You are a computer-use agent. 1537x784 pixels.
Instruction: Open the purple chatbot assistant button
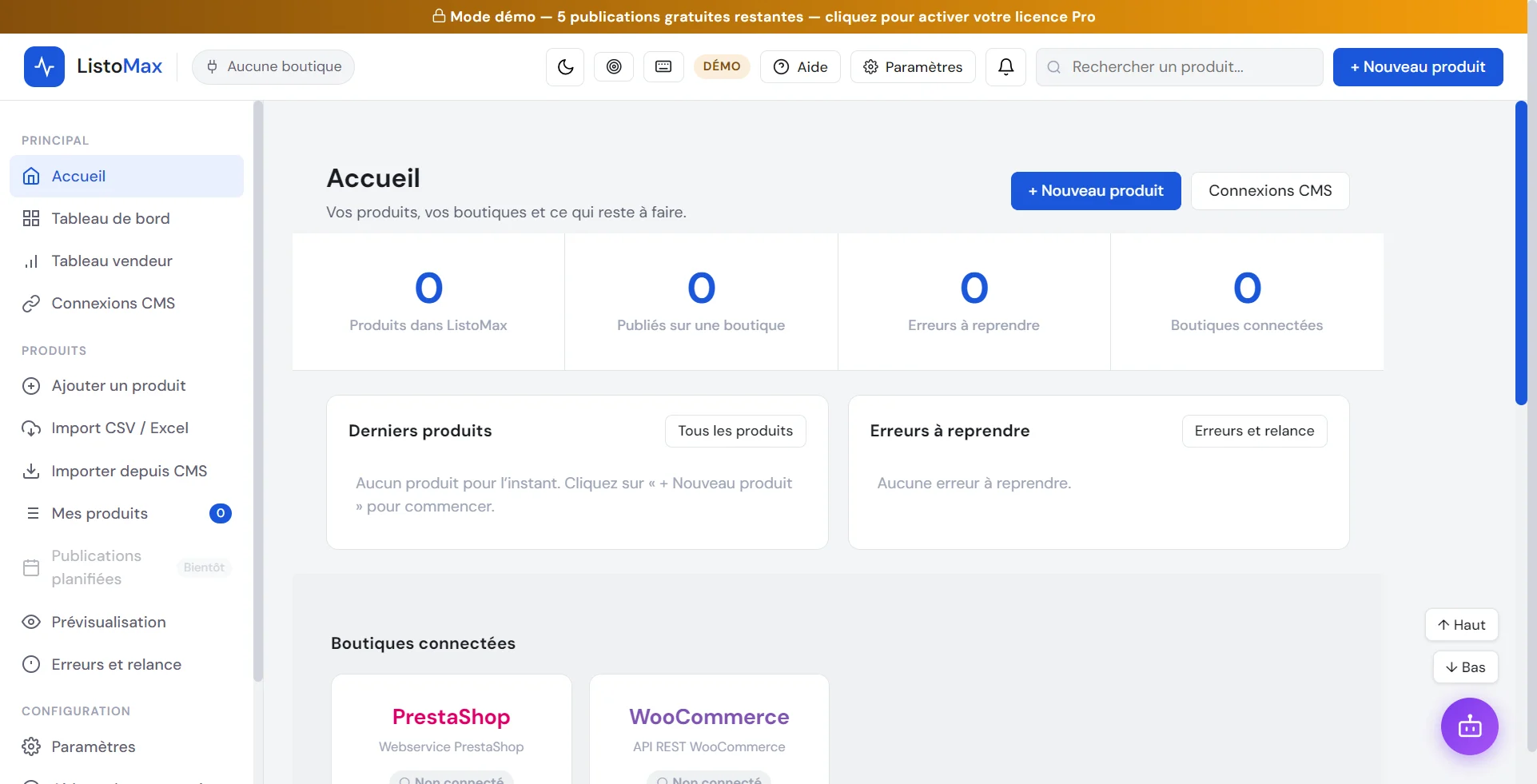(x=1469, y=726)
